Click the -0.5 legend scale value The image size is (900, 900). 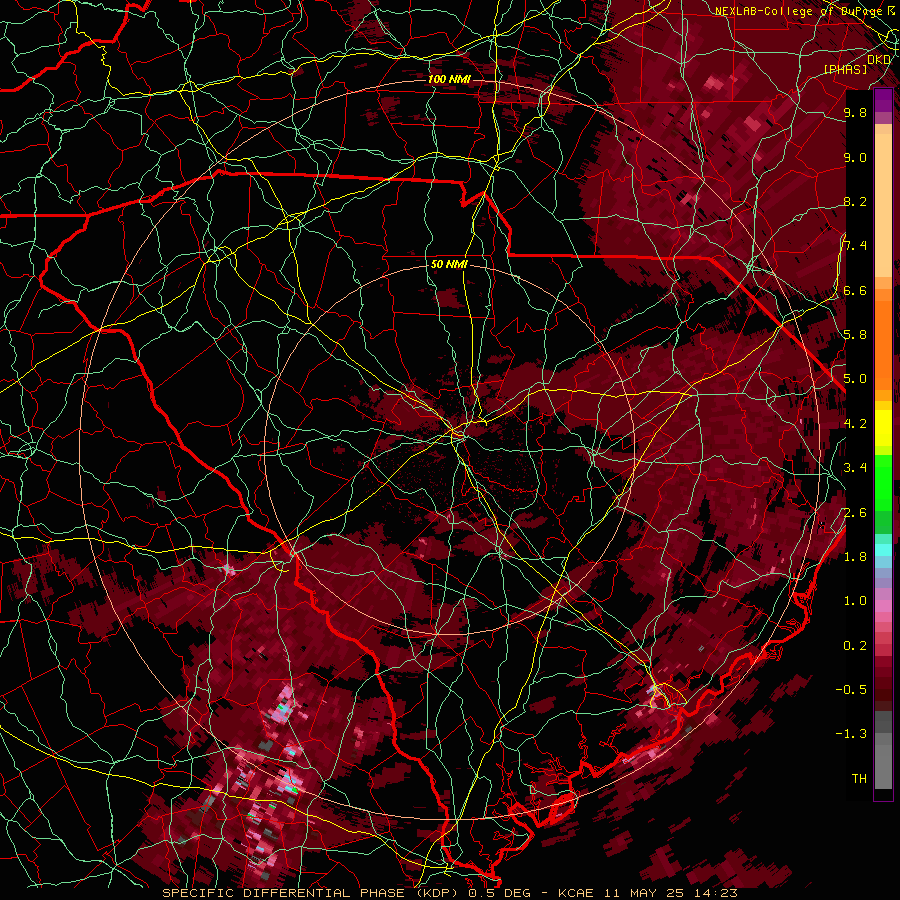point(851,690)
